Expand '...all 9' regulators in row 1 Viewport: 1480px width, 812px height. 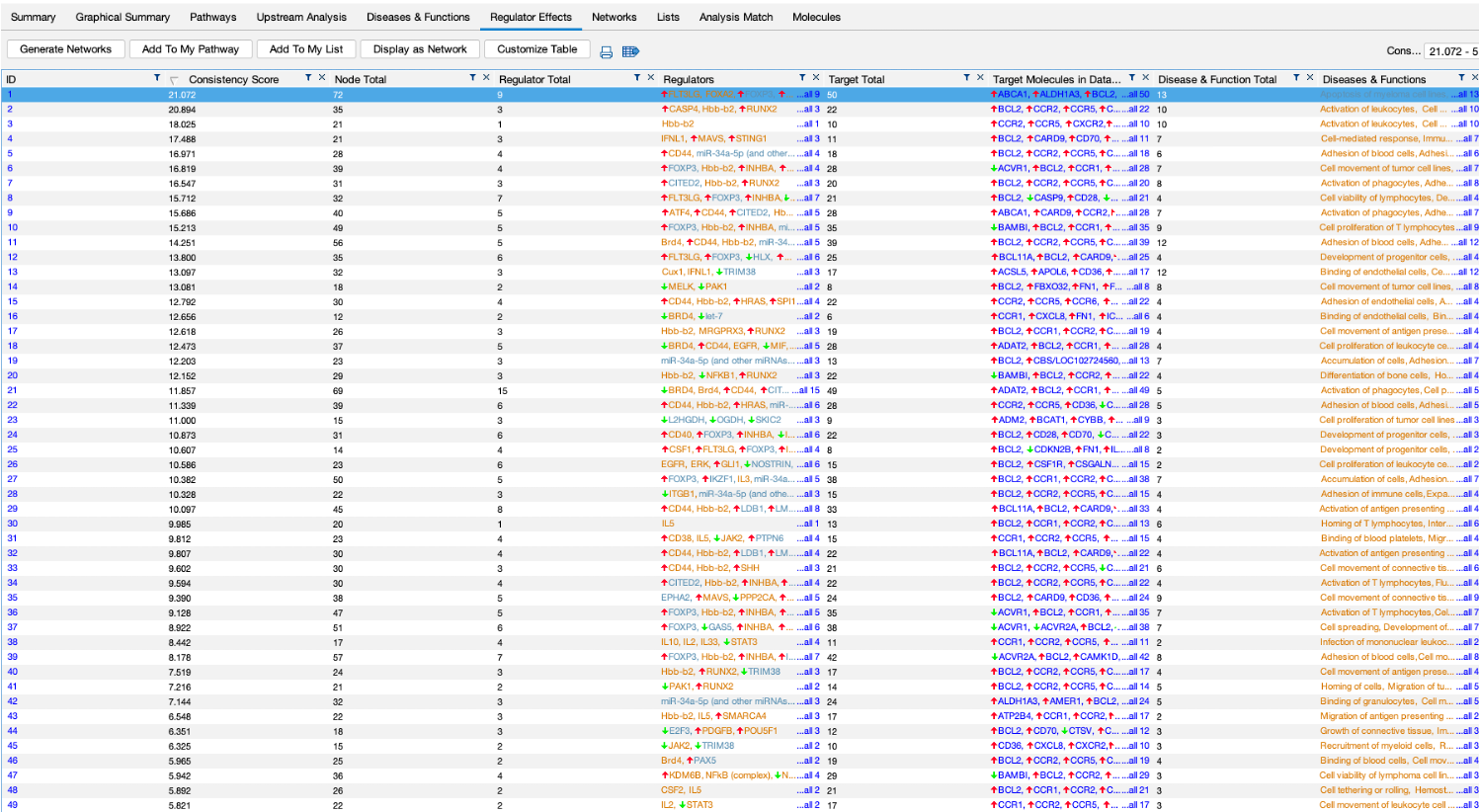click(808, 95)
